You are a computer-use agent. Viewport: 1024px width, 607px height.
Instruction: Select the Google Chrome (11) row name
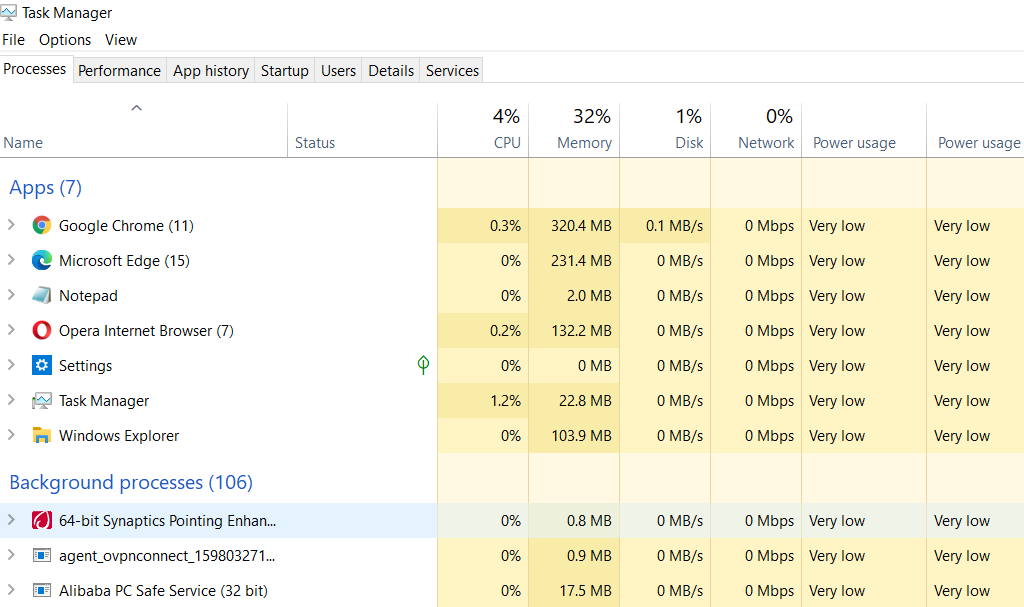[x=127, y=225]
